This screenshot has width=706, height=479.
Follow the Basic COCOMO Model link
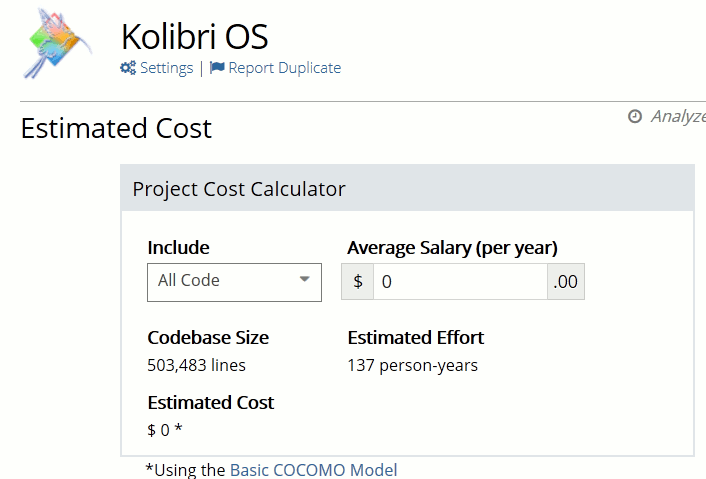313,470
